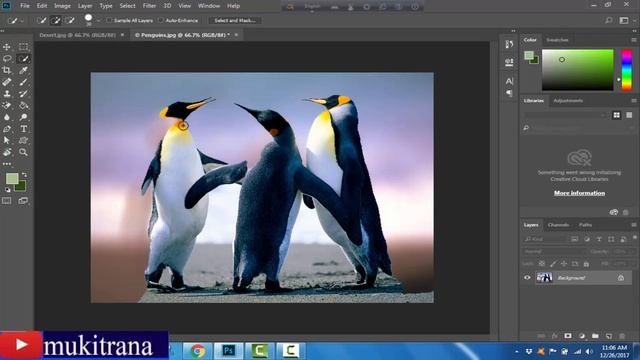The width and height of the screenshot is (640, 360).
Task: Open the layer Kind filter dropdown
Action: tap(545, 239)
